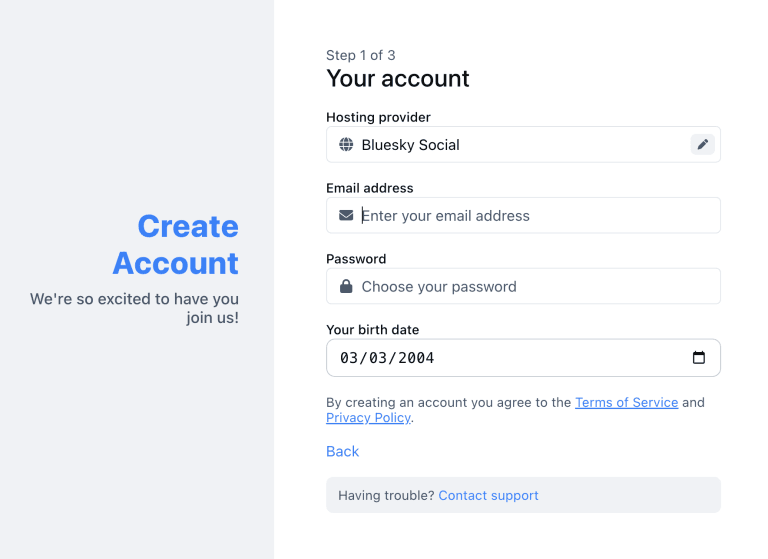Click the envelope icon in the email field
The width and height of the screenshot is (768, 559).
pos(346,216)
